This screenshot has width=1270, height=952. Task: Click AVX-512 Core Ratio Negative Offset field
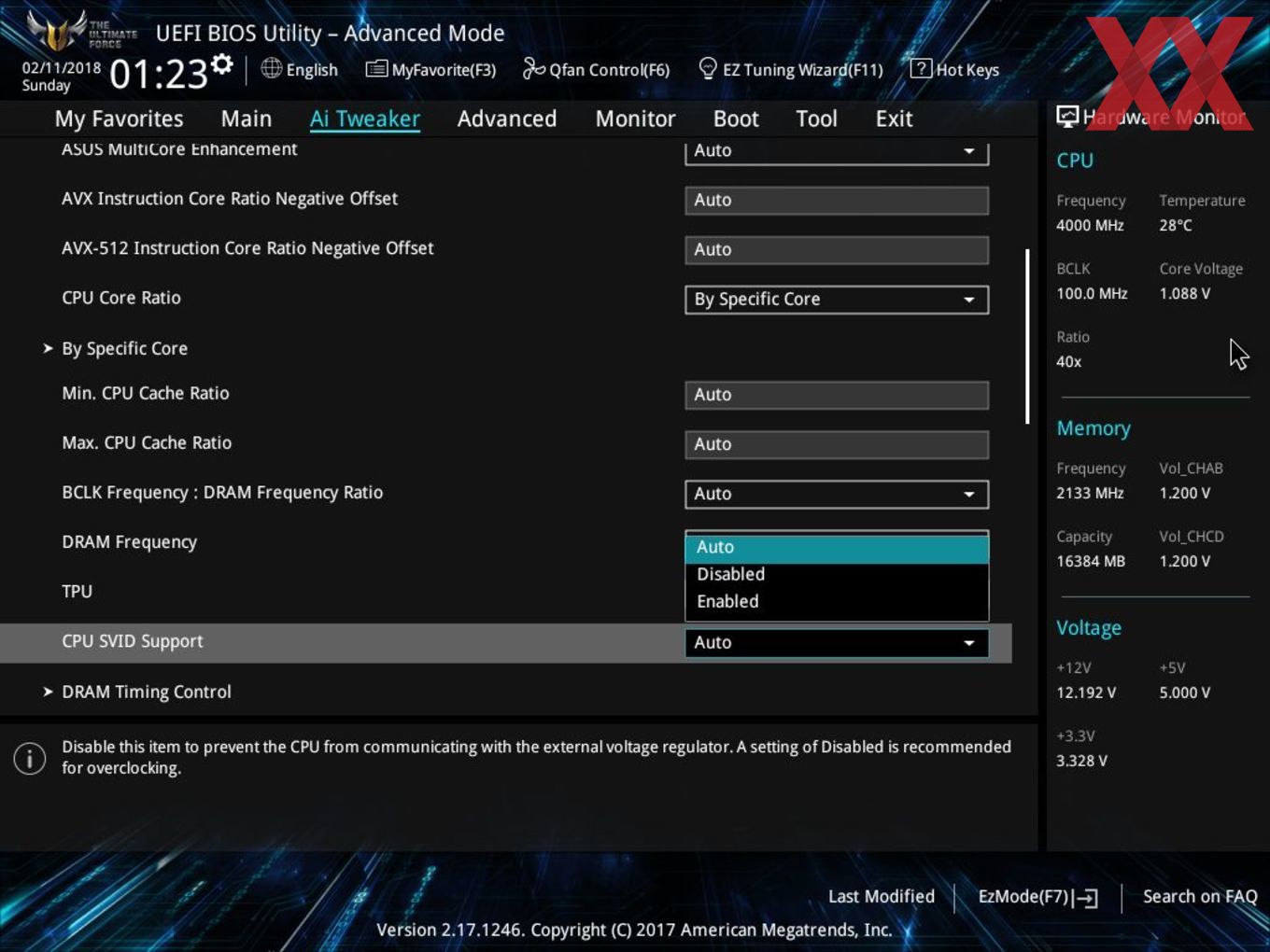837,249
